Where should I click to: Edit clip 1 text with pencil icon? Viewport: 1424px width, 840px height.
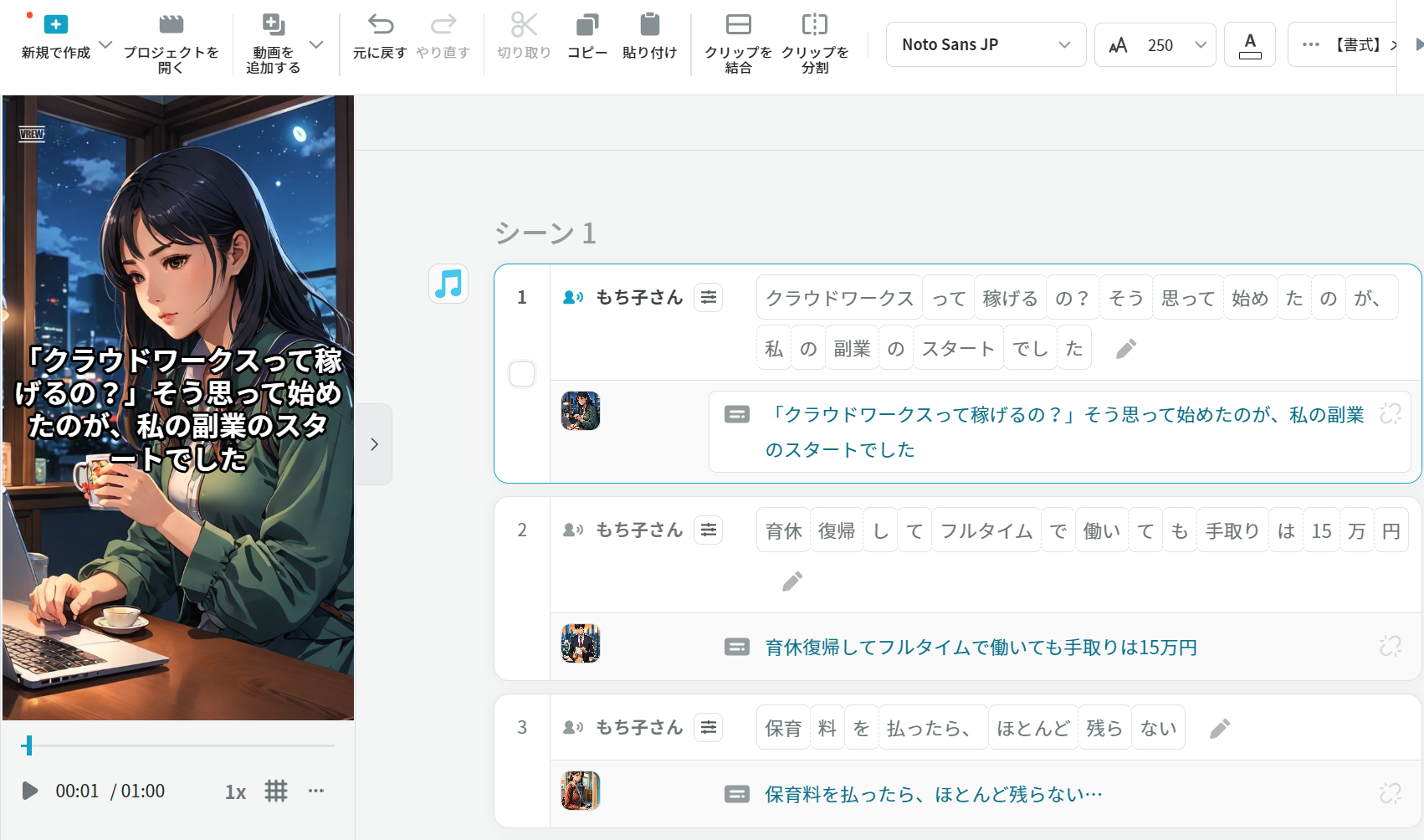click(1126, 349)
